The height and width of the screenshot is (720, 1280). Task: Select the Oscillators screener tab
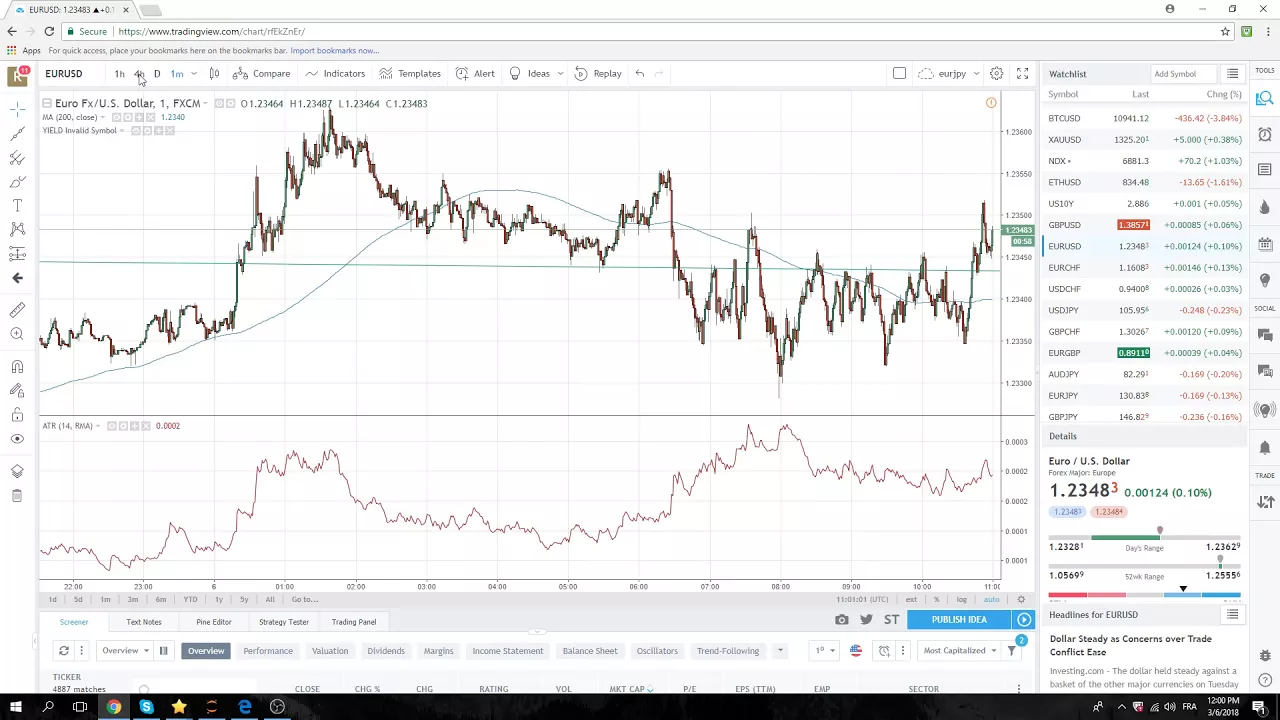(657, 651)
